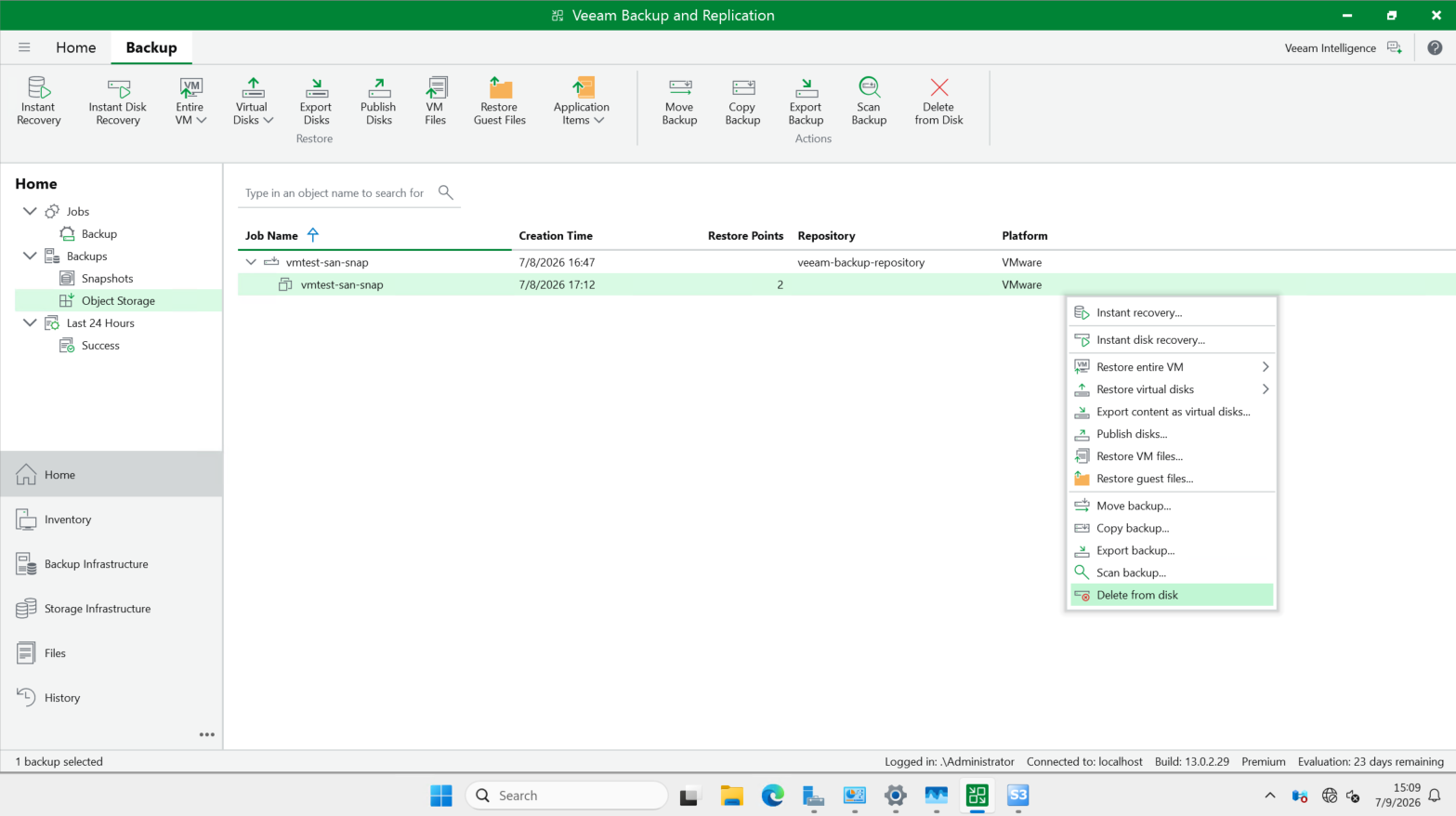Image resolution: width=1456 pixels, height=816 pixels.
Task: Collapse the Backups tree node
Action: 30,257
